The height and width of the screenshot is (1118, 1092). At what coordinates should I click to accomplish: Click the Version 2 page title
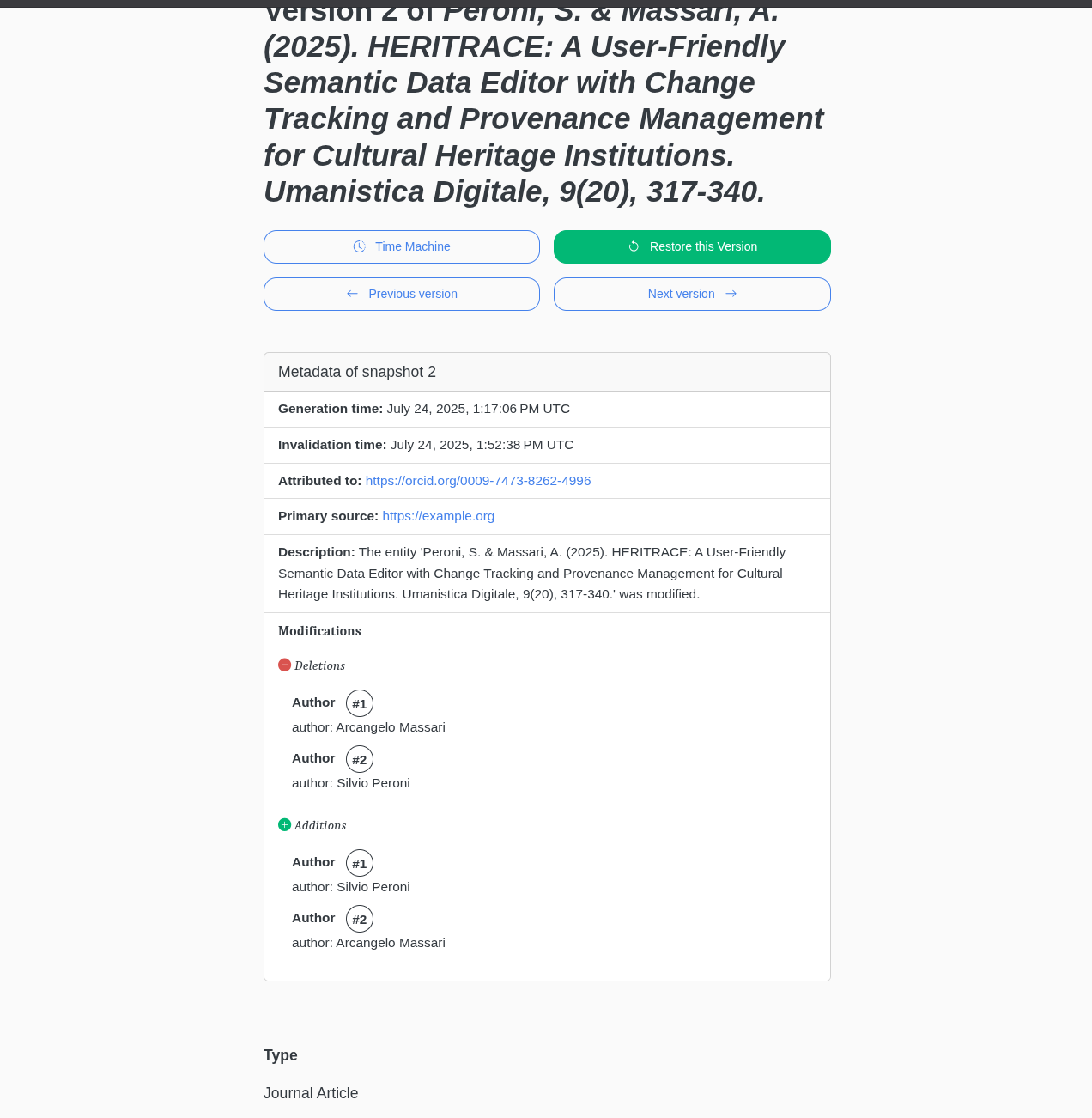pos(543,118)
